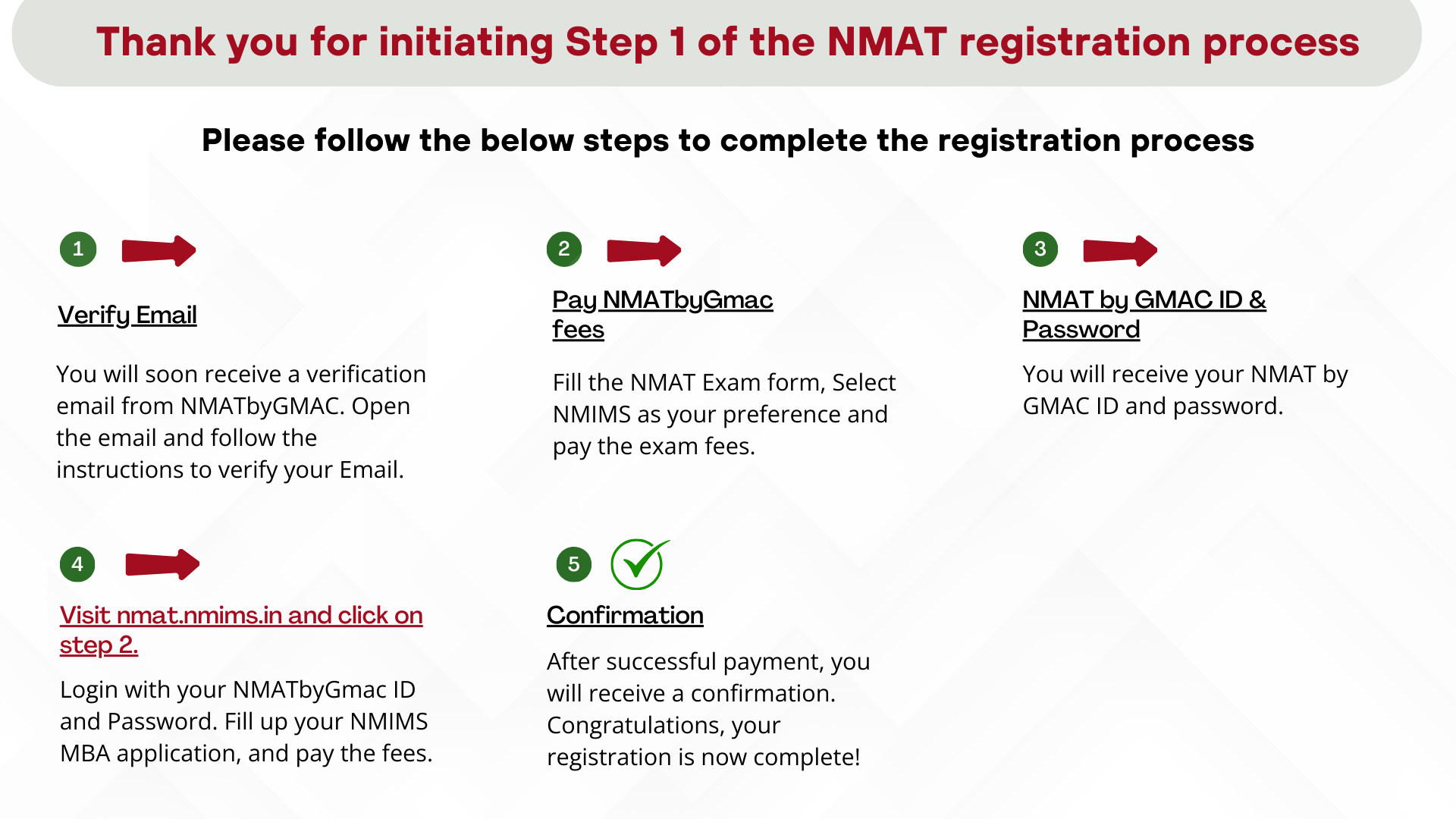Click the verification email instructions paragraph
Image resolution: width=1456 pixels, height=819 pixels.
coord(241,422)
